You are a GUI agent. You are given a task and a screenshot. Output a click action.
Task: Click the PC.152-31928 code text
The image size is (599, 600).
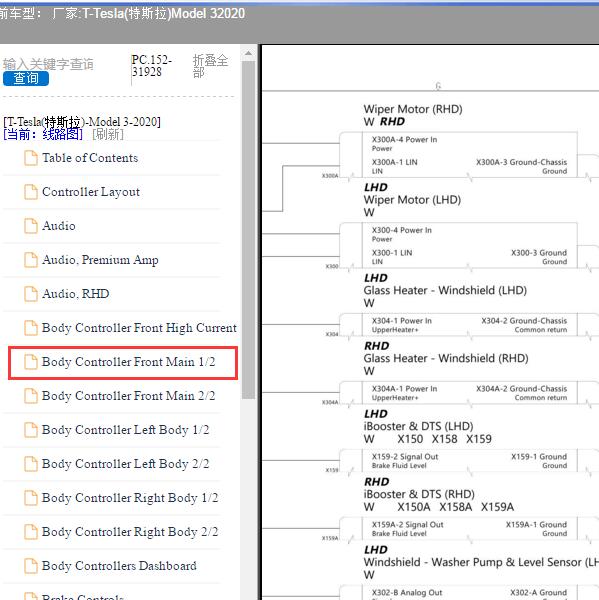pos(152,65)
